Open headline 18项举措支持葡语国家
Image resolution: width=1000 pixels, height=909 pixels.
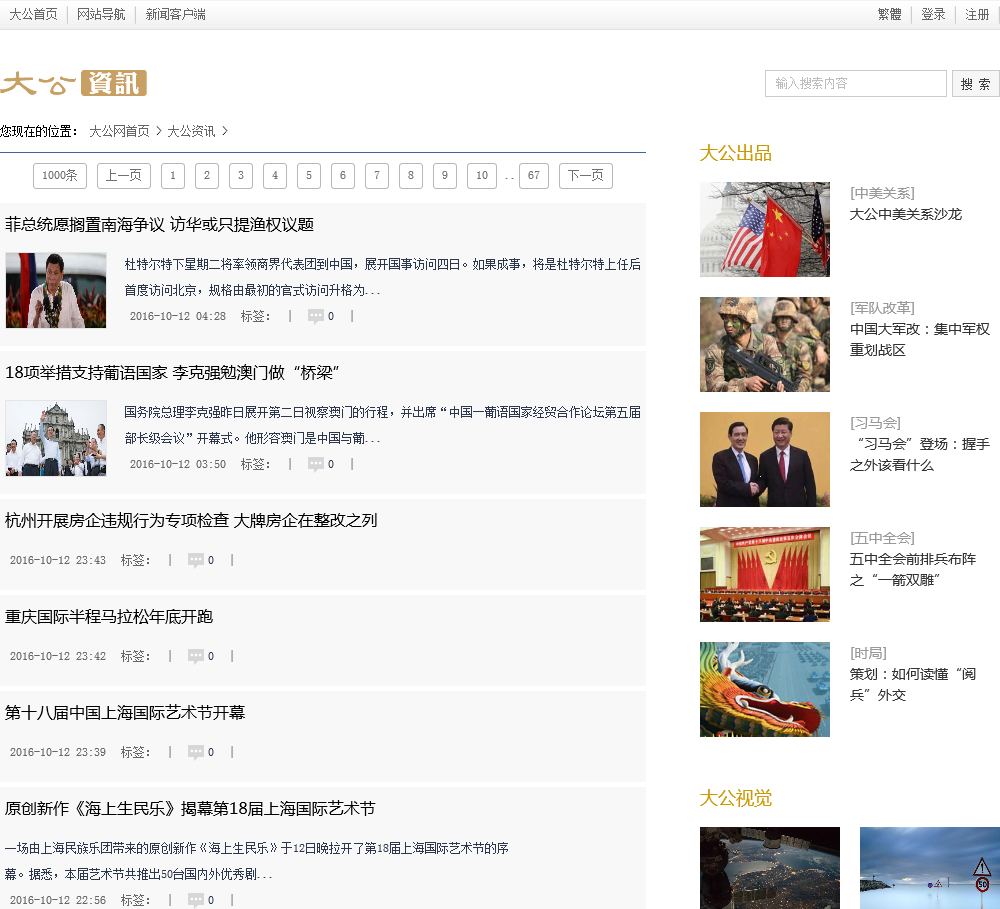tap(172, 373)
